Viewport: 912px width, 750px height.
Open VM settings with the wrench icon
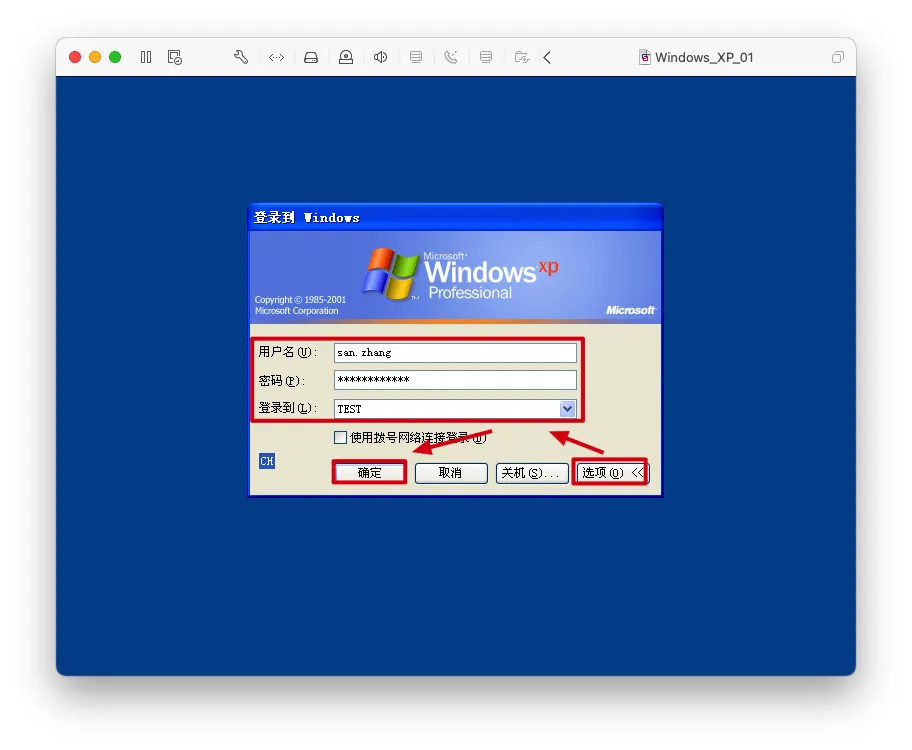coord(241,57)
